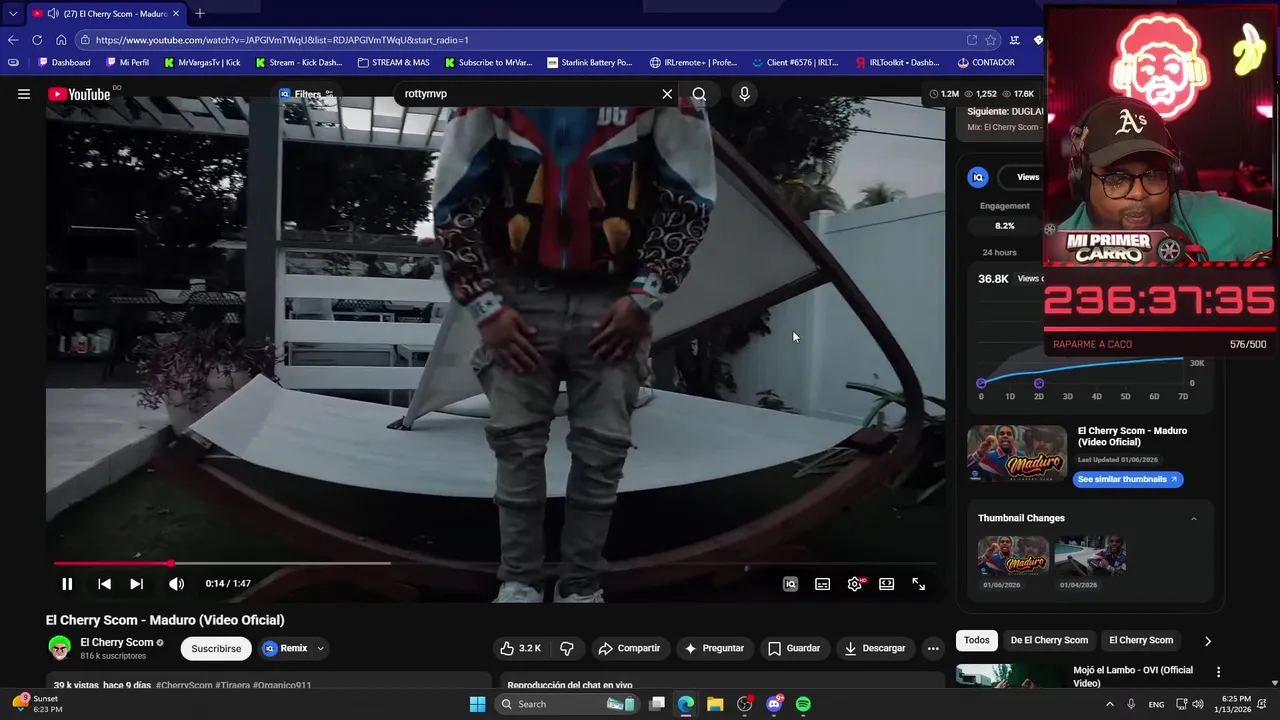Open the 01/06/2026 thumbnail change
1280x720 pixels.
[1013, 555]
